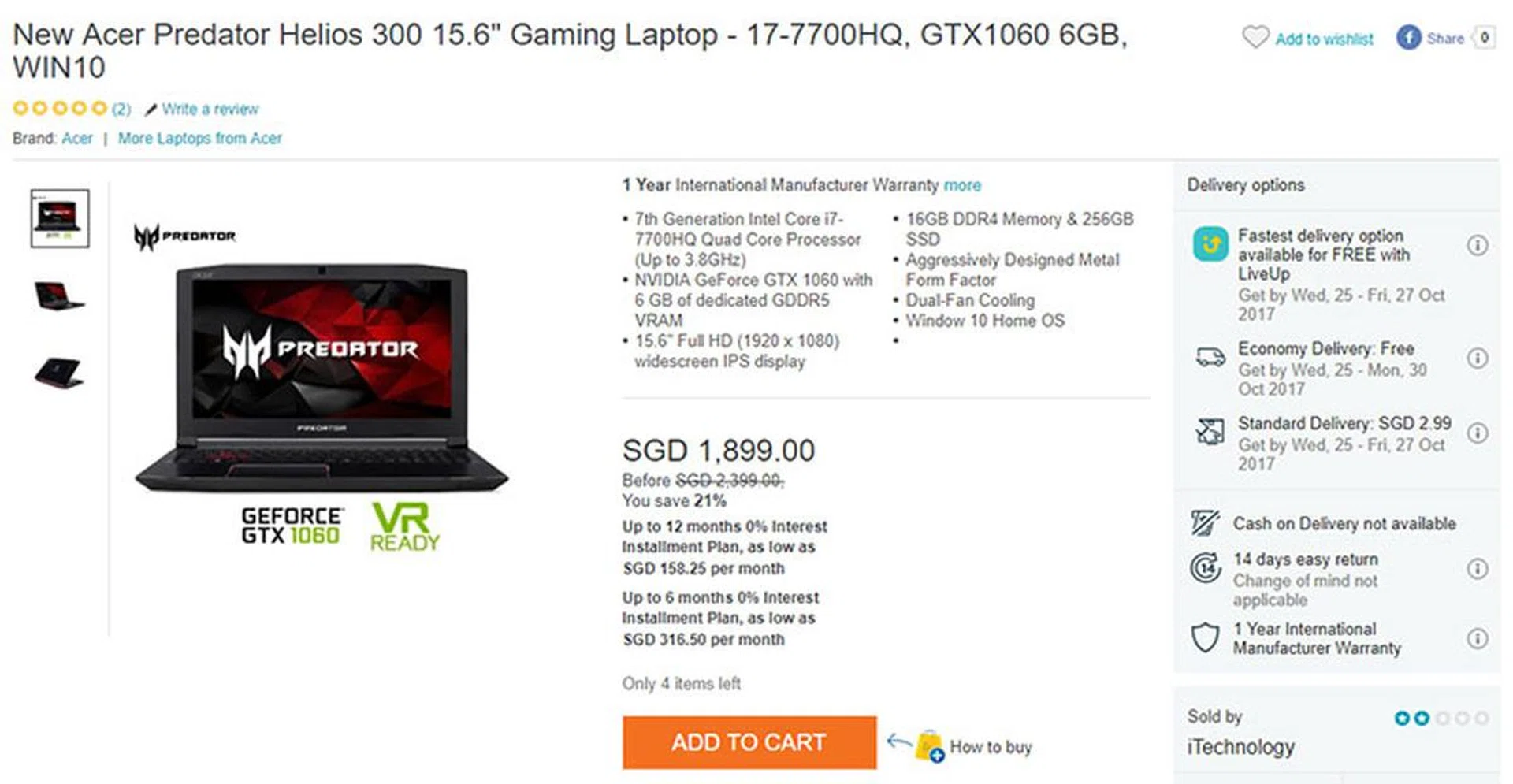The image size is (1513, 784).
Task: Click the heart wishlist icon
Action: click(1255, 37)
